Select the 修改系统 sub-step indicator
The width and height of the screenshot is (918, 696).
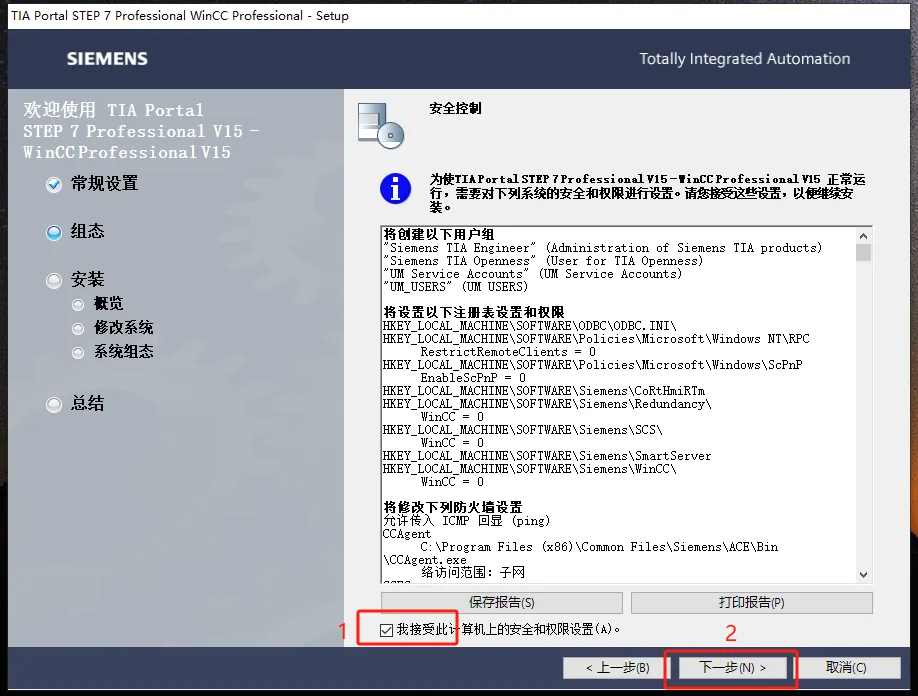click(78, 329)
